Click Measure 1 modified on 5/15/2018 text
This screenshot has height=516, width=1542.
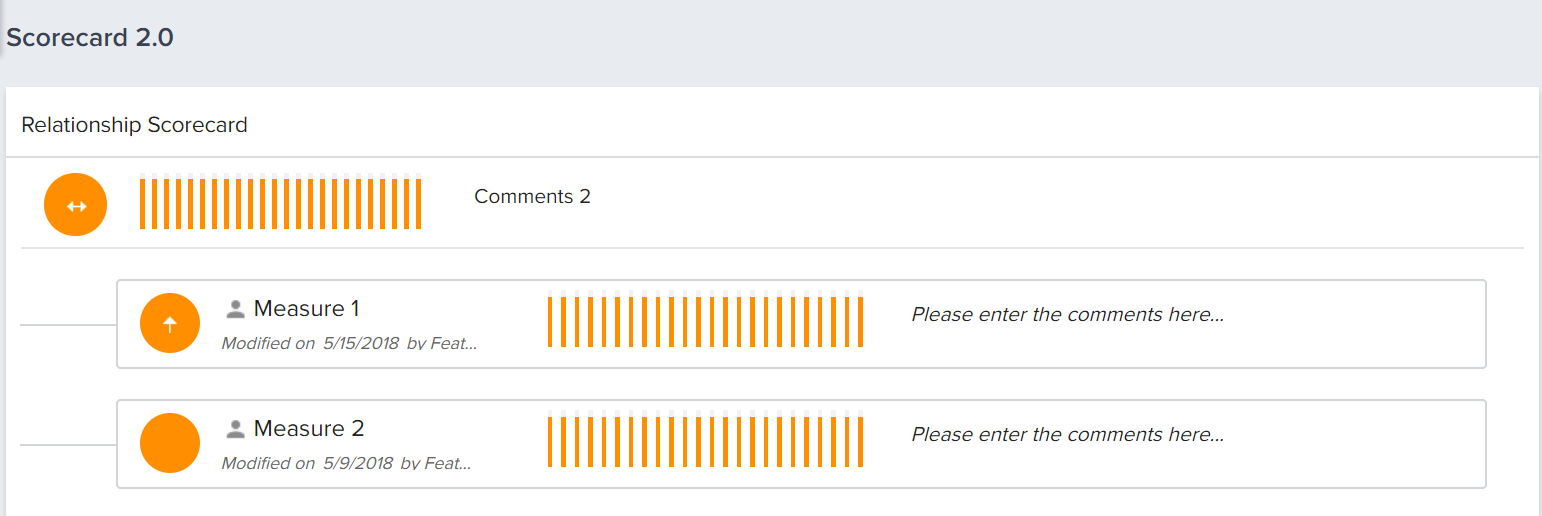point(349,343)
